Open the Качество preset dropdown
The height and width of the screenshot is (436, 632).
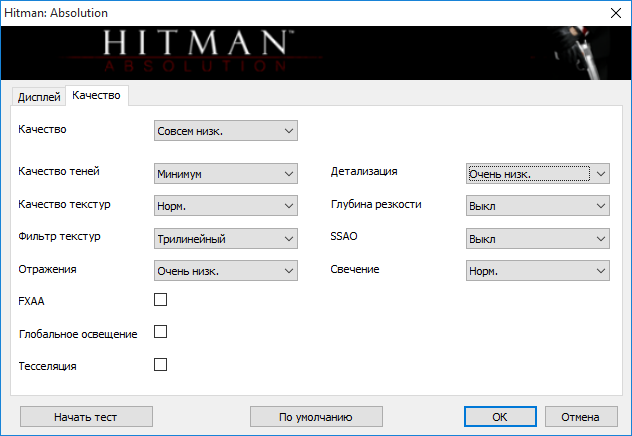click(x=226, y=131)
